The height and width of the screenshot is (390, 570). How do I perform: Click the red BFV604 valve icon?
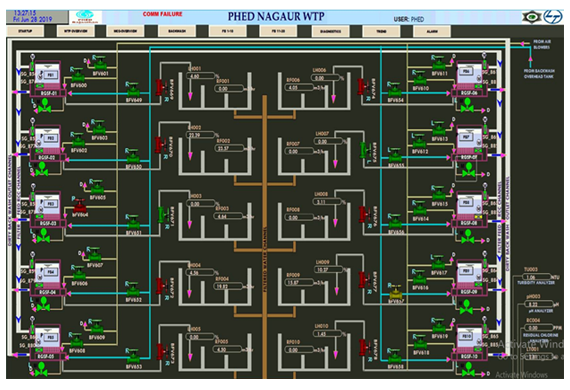point(80,206)
